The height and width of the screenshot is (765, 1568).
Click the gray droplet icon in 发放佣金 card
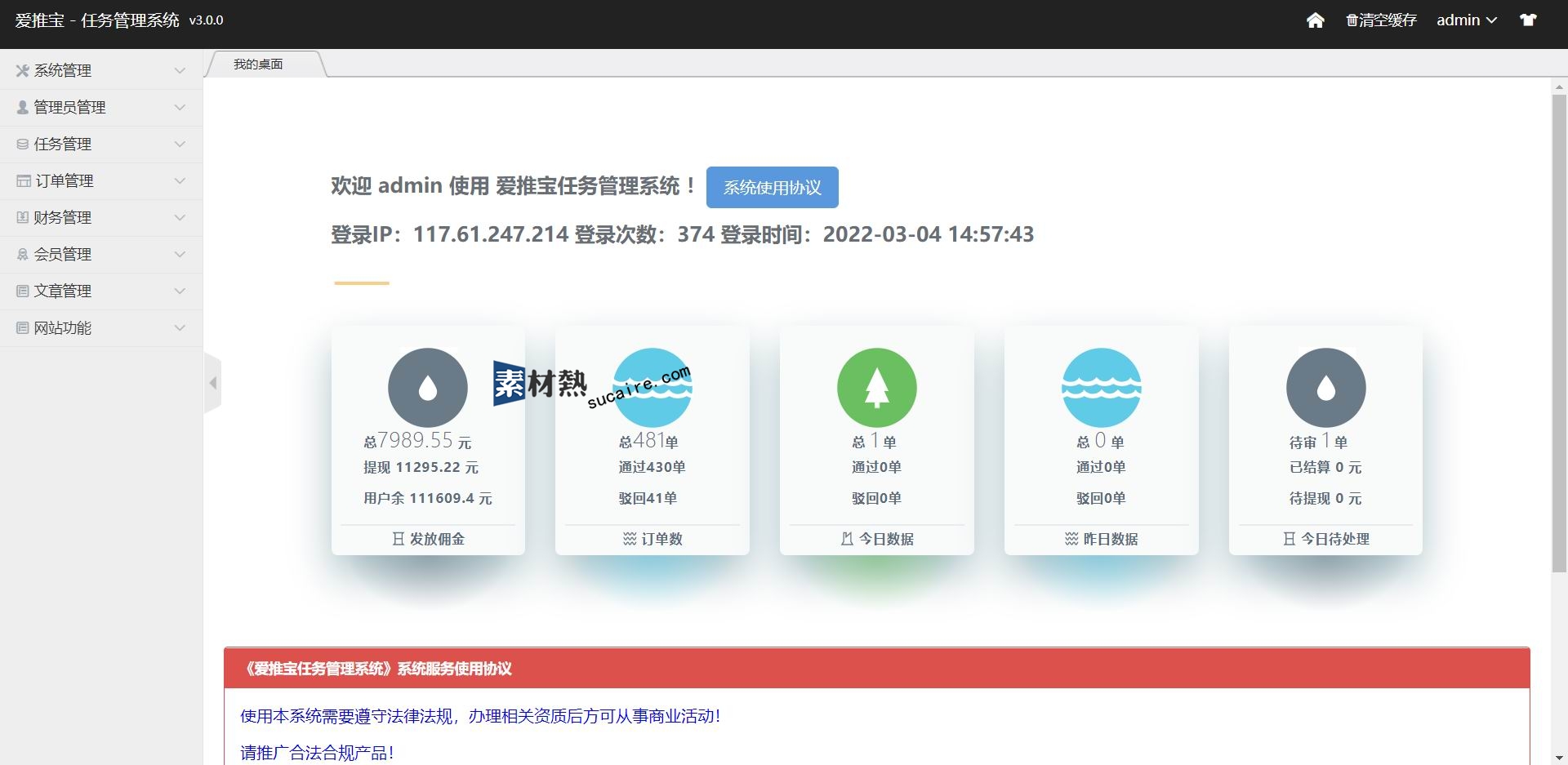click(427, 388)
